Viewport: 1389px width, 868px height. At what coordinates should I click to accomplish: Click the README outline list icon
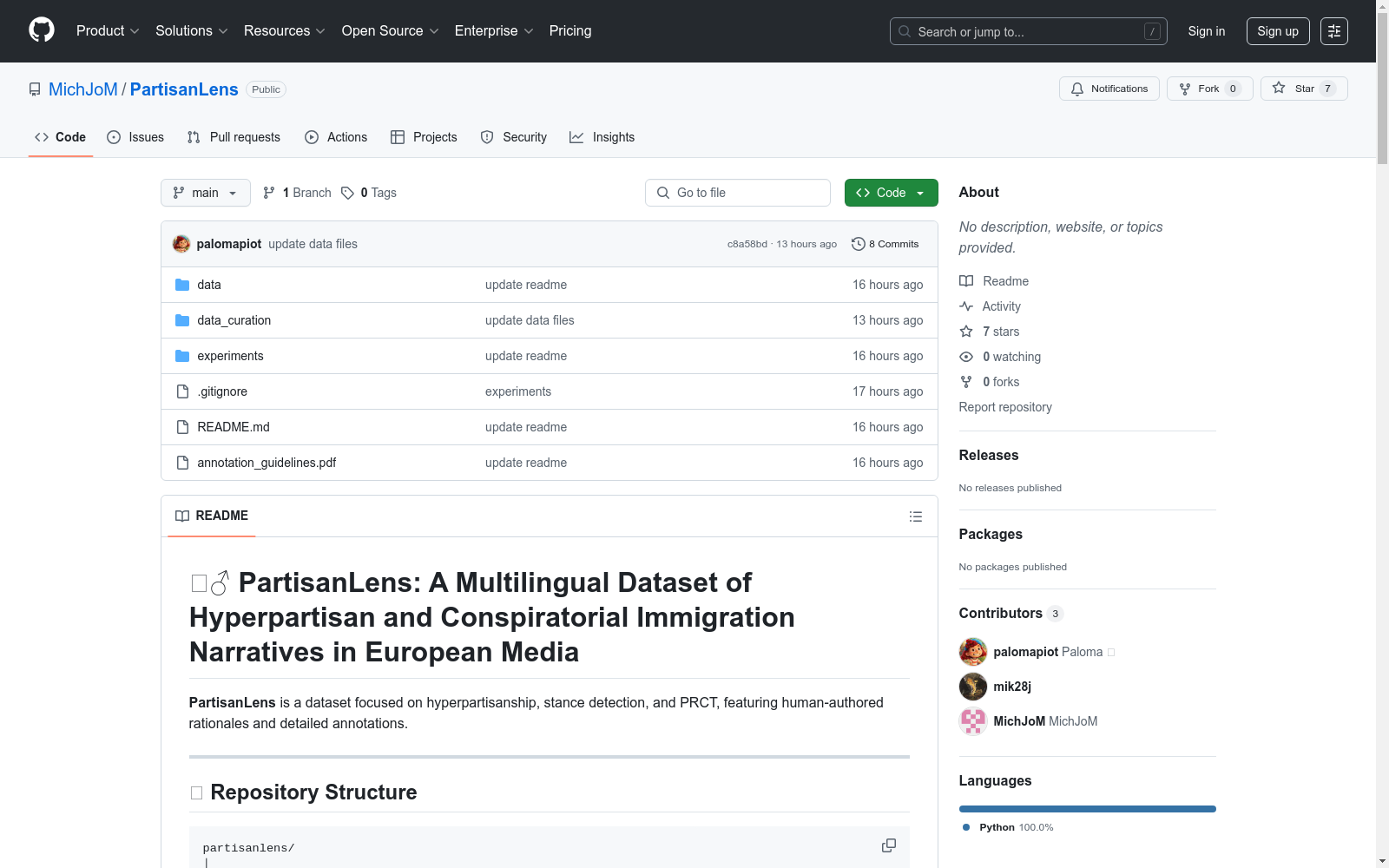click(916, 516)
